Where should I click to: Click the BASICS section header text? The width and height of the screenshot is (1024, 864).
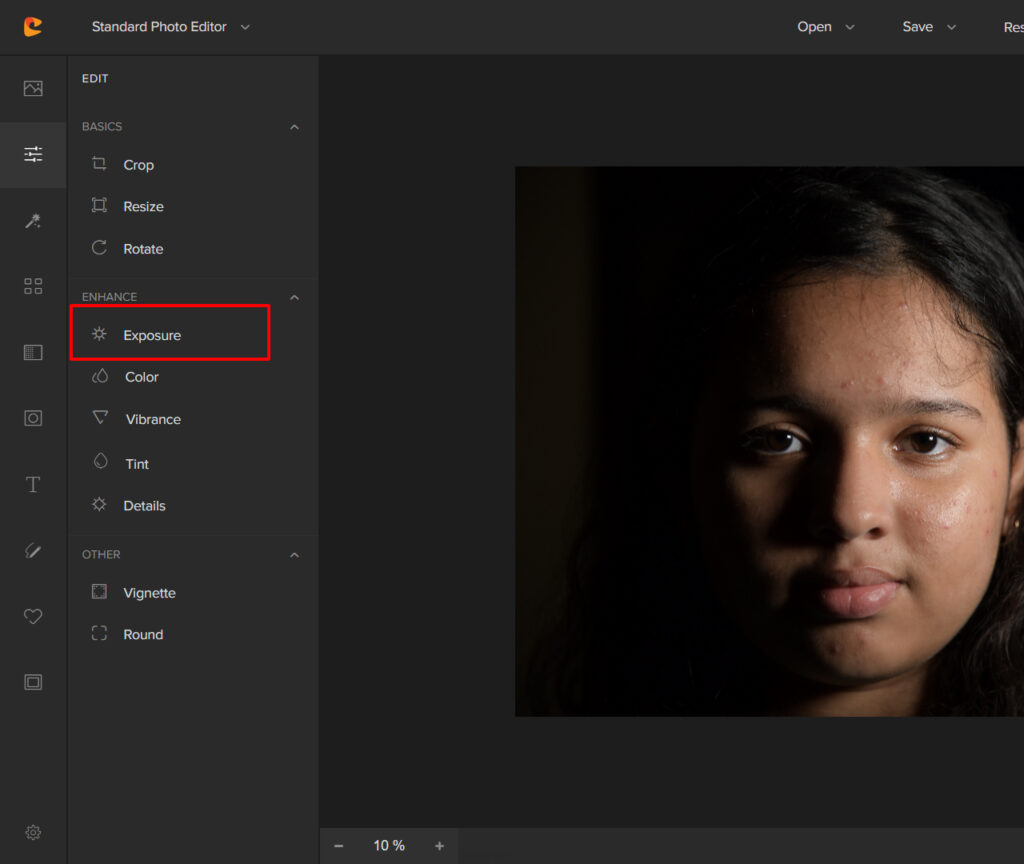coord(102,127)
